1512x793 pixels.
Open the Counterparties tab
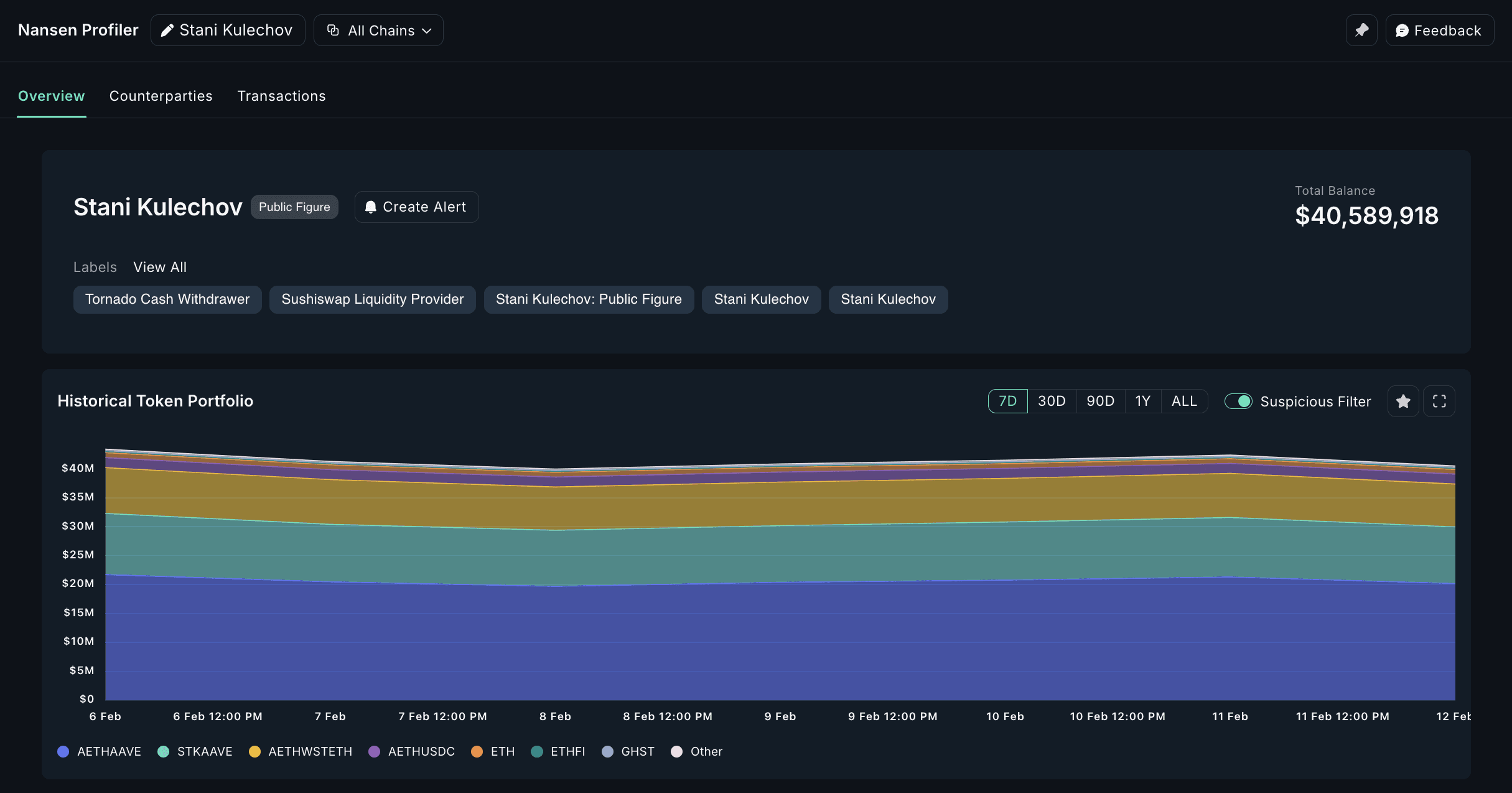[161, 96]
